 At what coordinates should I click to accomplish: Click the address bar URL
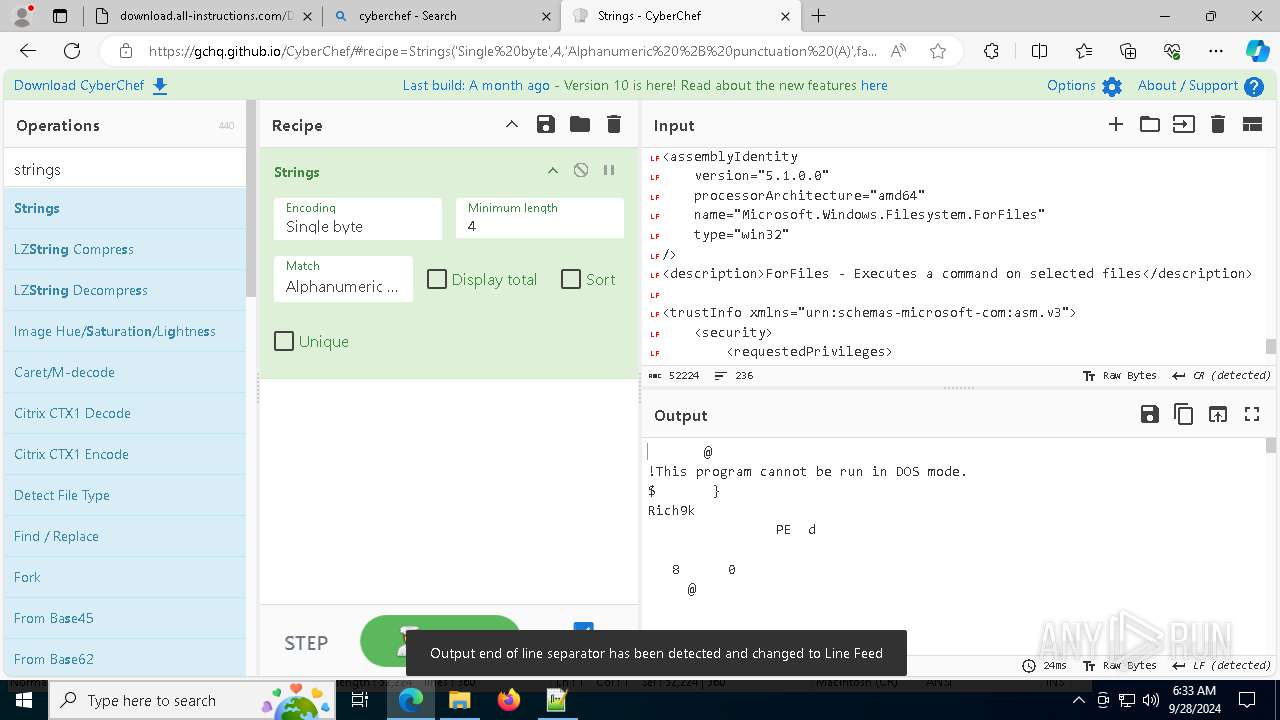[513, 51]
